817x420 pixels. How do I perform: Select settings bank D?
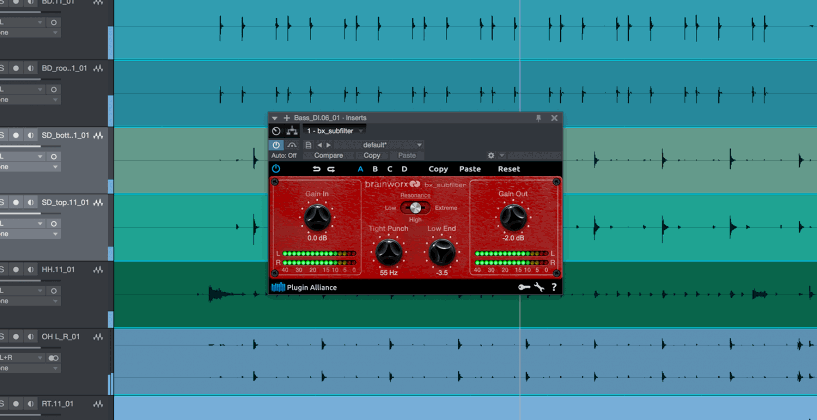(404, 169)
